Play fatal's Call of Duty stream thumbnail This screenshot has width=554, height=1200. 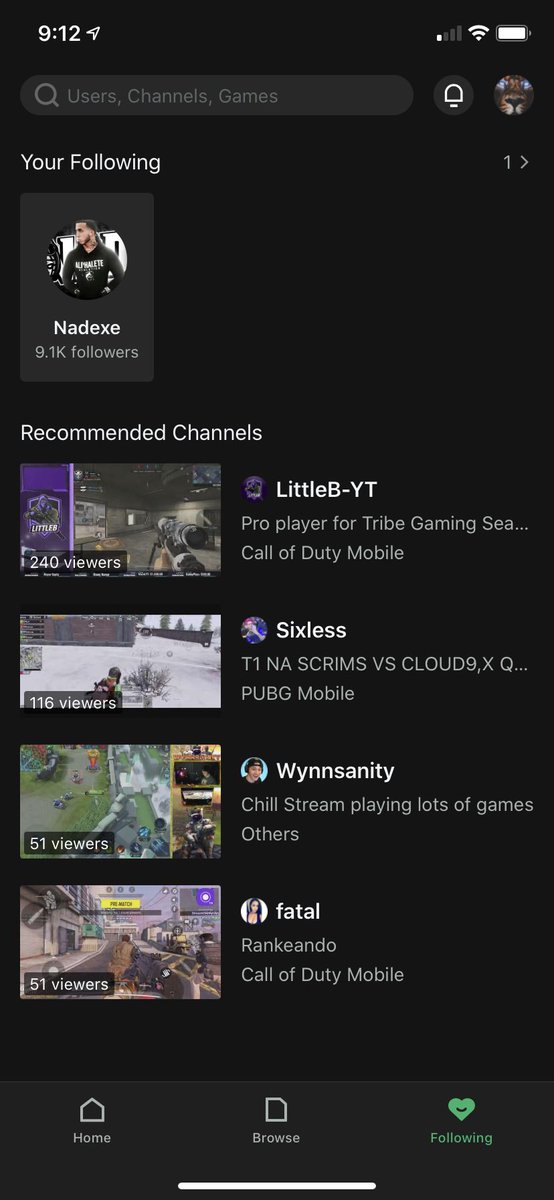tap(120, 941)
